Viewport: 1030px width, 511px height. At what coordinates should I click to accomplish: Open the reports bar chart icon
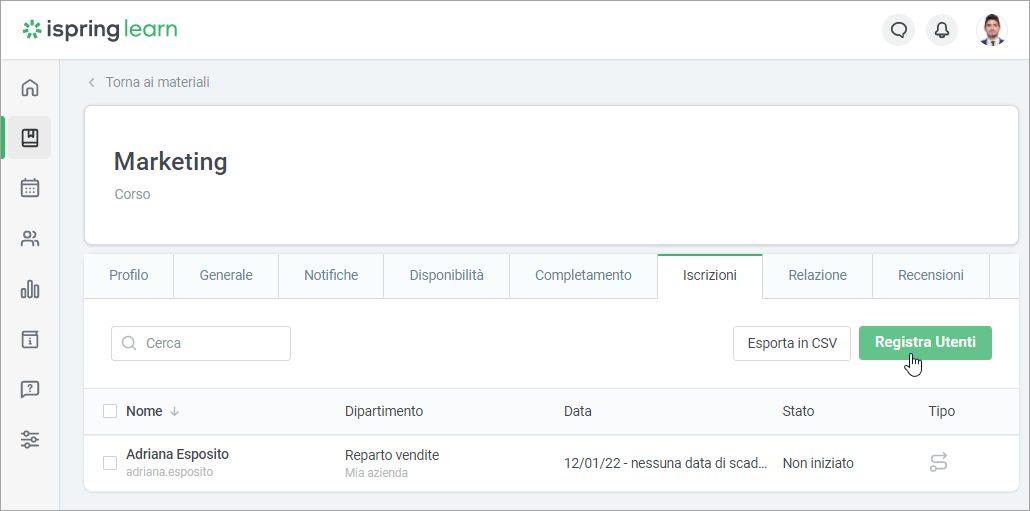coord(30,290)
